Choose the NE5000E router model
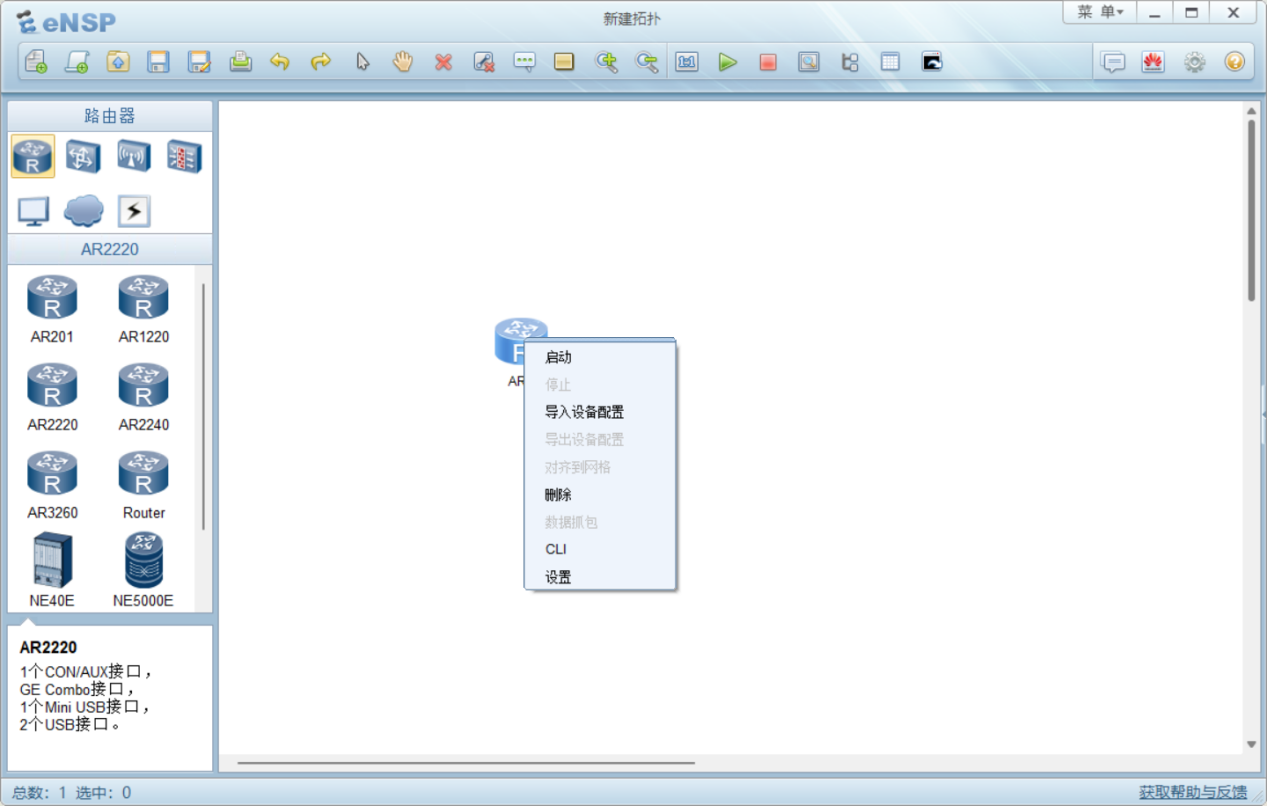Viewport: 1267px width, 806px height. pyautogui.click(x=143, y=570)
